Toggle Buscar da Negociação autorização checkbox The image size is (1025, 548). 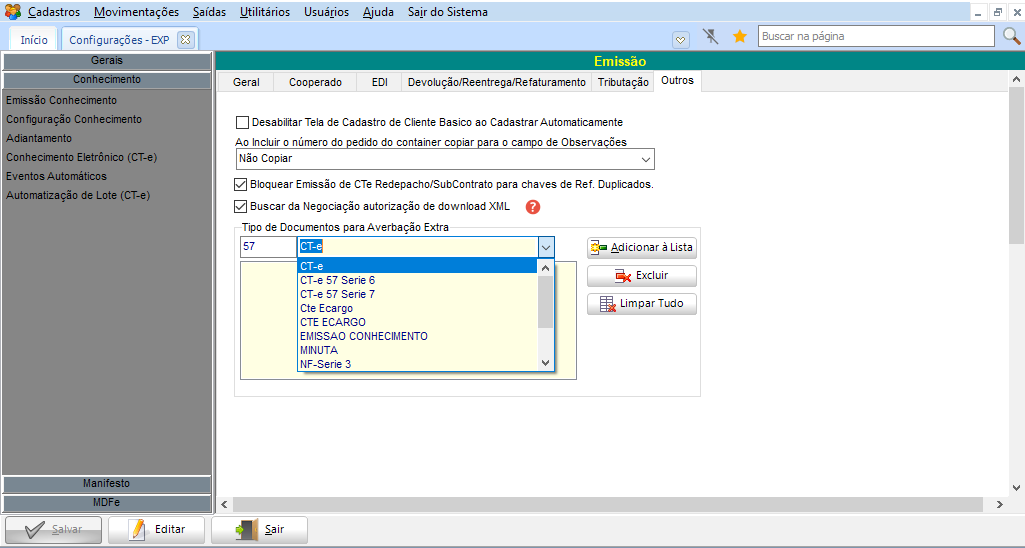pyautogui.click(x=241, y=207)
